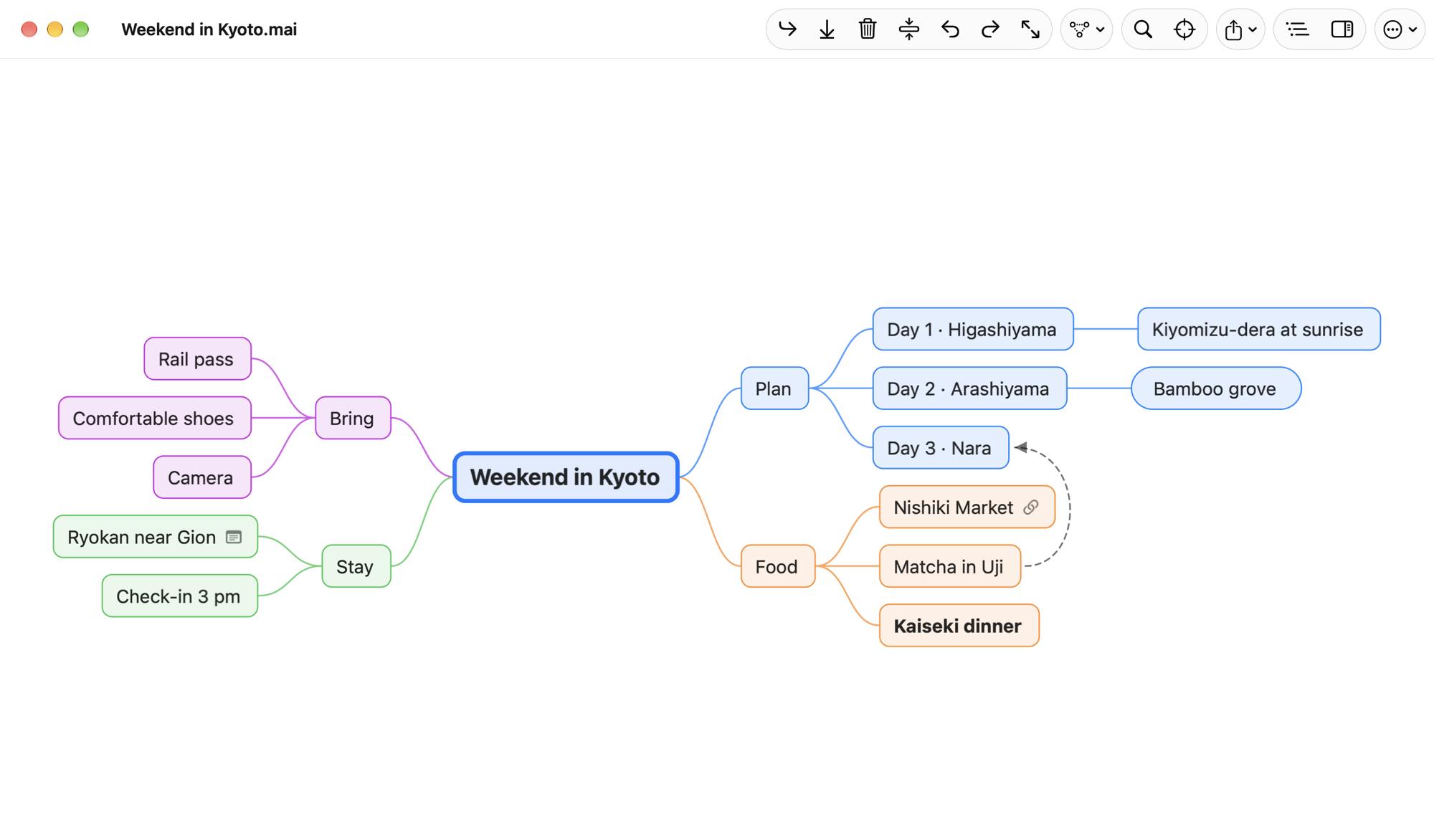Viewport: 1434px width, 840px height.
Task: Delete node with the trash icon
Action: tap(868, 29)
